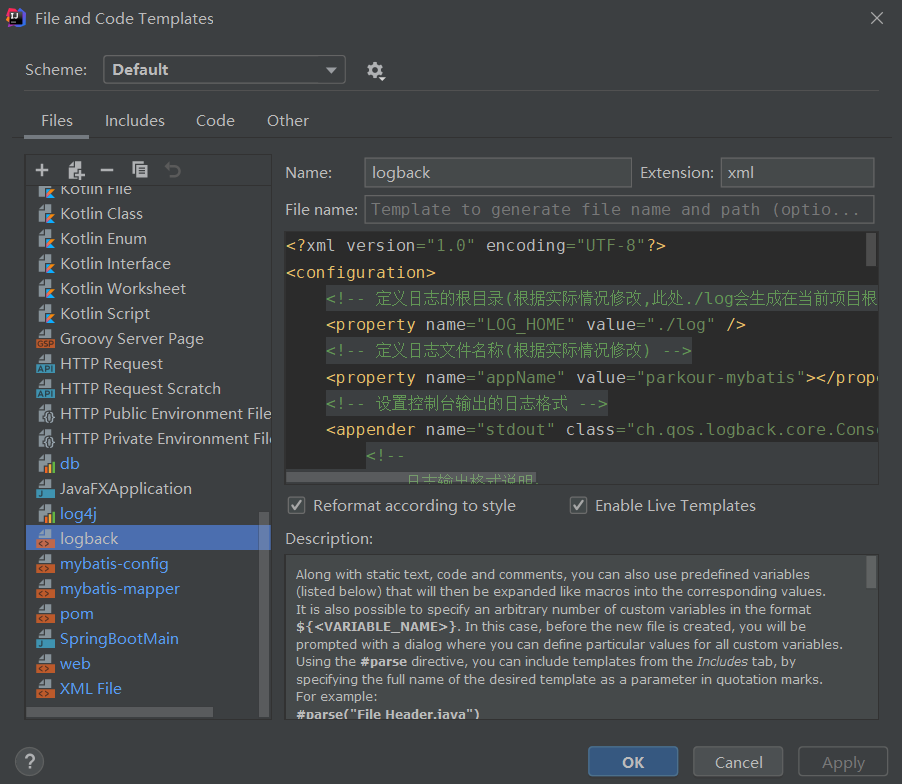Click the SpringBootMain Java class icon
The image size is (902, 784).
[45, 639]
